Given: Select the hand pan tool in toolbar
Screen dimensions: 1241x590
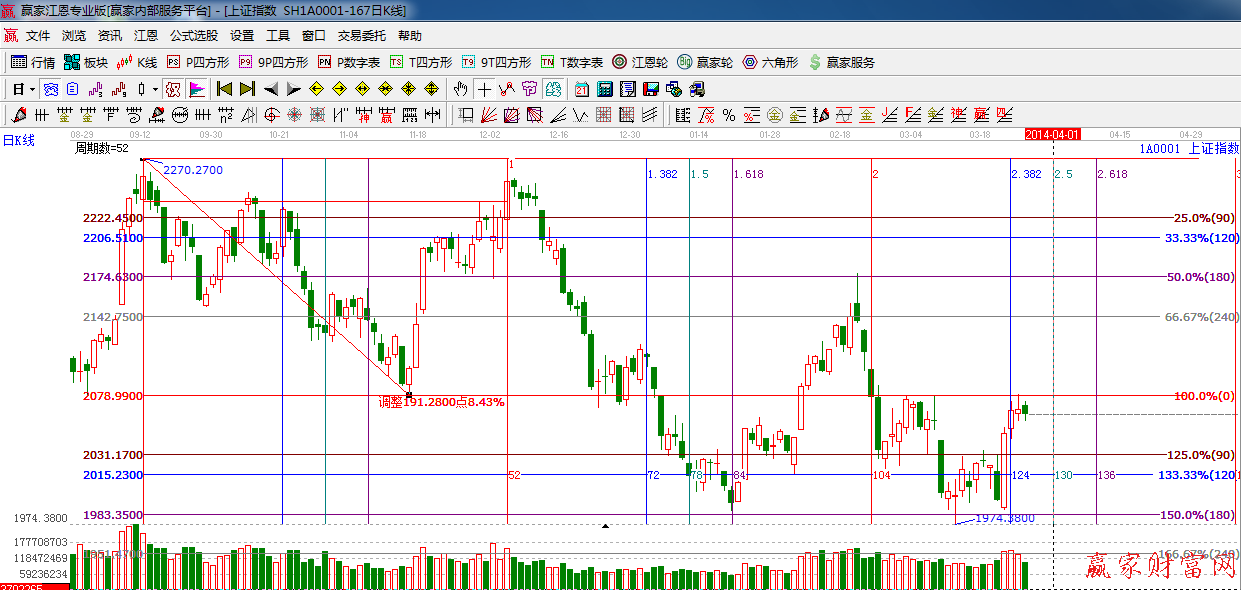Looking at the screenshot, I should coord(460,89).
